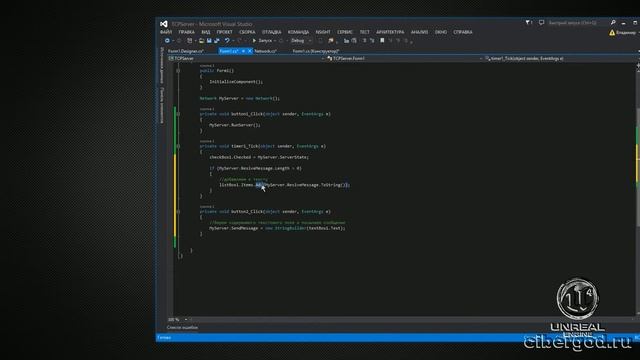Open the TCPServer.Form1 type navigation dropdown
Viewport: 640px width, 360px height.
point(405,59)
